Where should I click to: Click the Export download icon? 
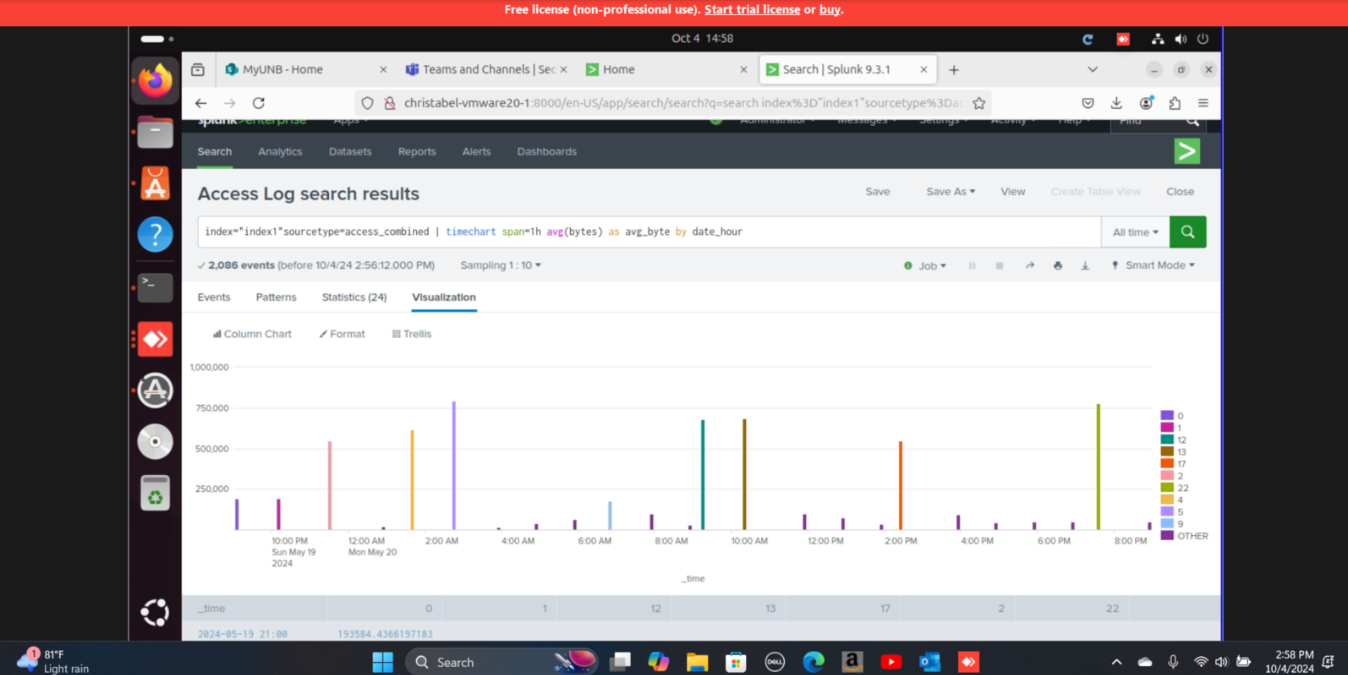pyautogui.click(x=1085, y=266)
